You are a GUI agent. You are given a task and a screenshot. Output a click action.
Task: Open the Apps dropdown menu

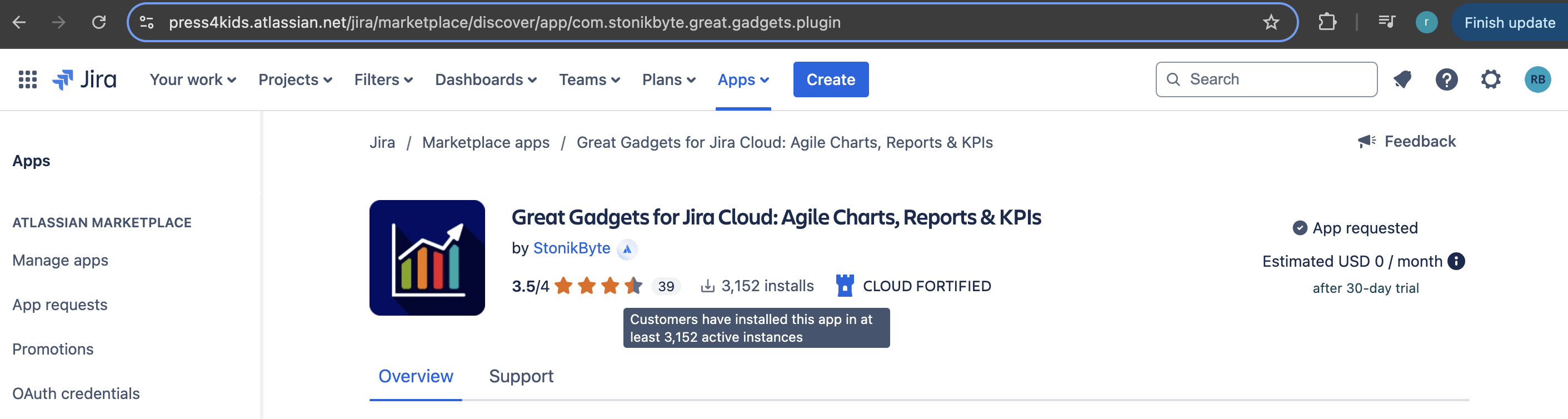(x=743, y=80)
